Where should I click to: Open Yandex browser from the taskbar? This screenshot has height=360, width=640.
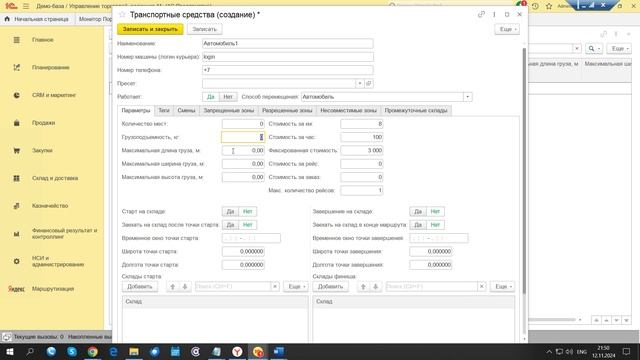(x=237, y=351)
